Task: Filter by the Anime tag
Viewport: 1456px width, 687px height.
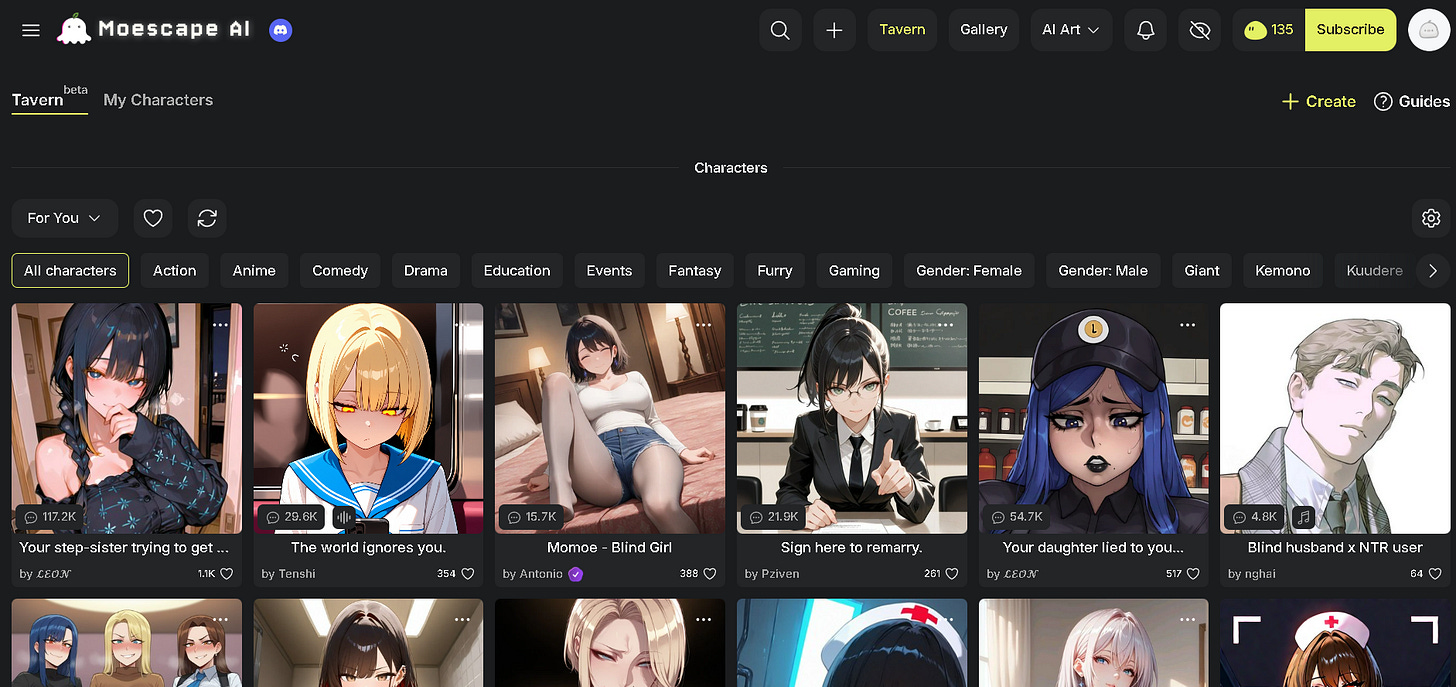Action: tap(254, 270)
